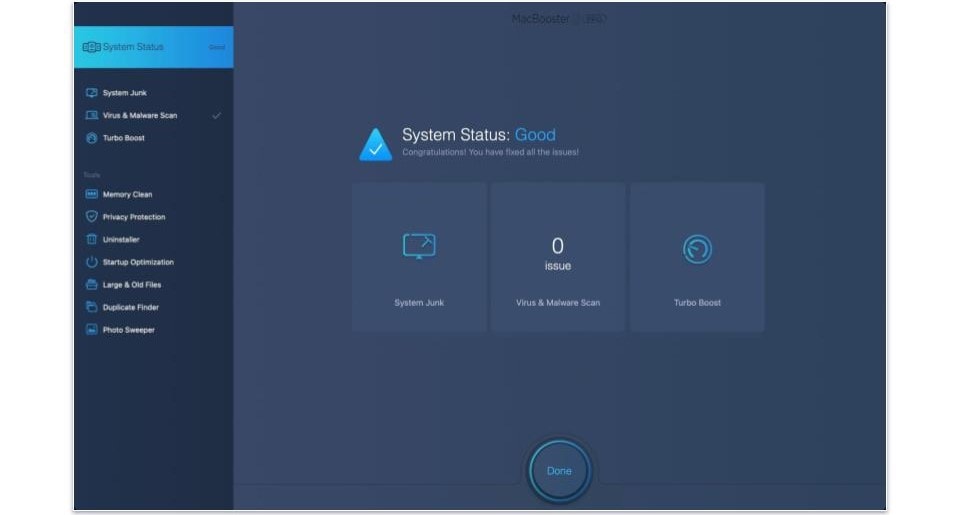Click the Turbo Boost card label
This screenshot has width=960, height=515.
click(x=697, y=303)
